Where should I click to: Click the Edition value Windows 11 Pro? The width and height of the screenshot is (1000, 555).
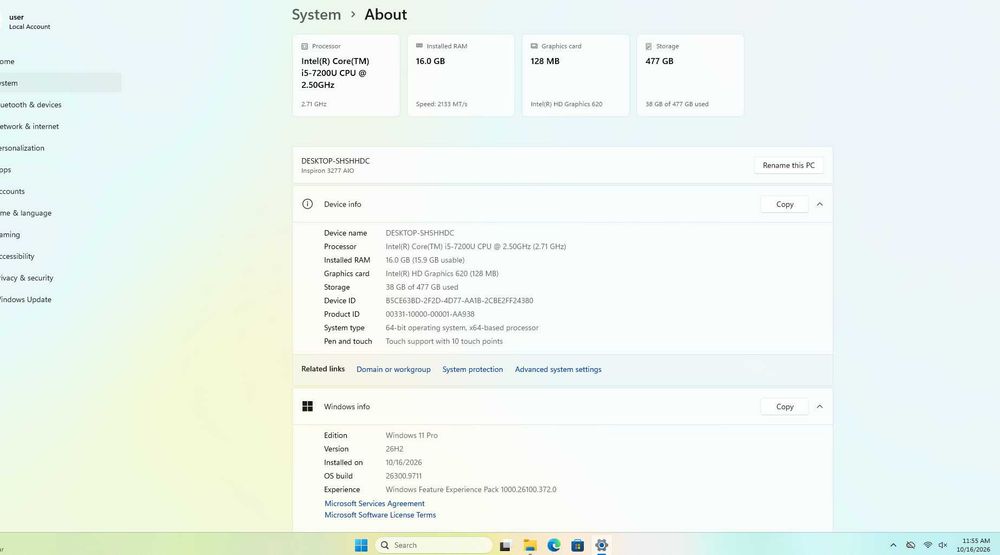(x=411, y=435)
